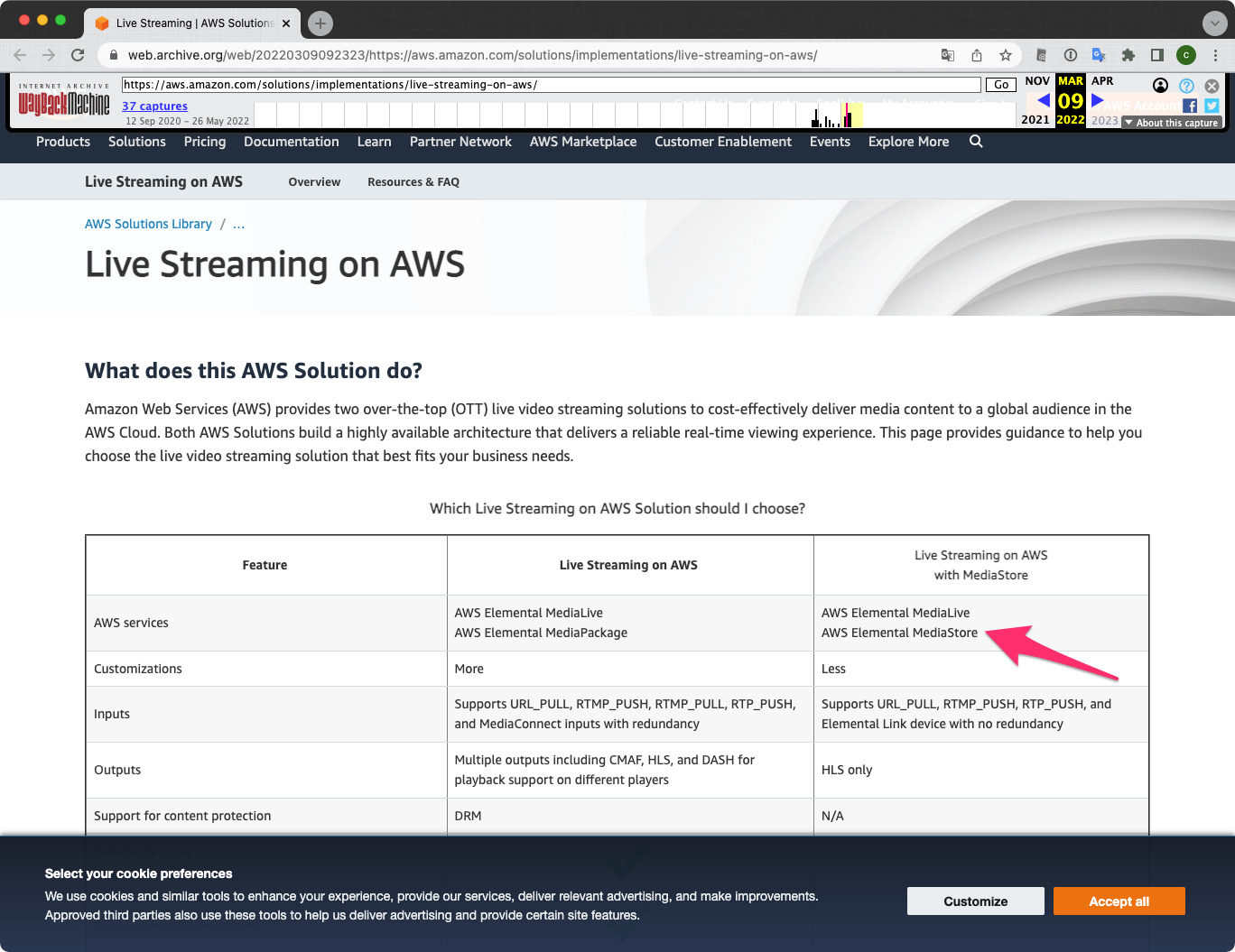This screenshot has height=952, width=1235.
Task: Open the Partner Network menu
Action: (460, 142)
